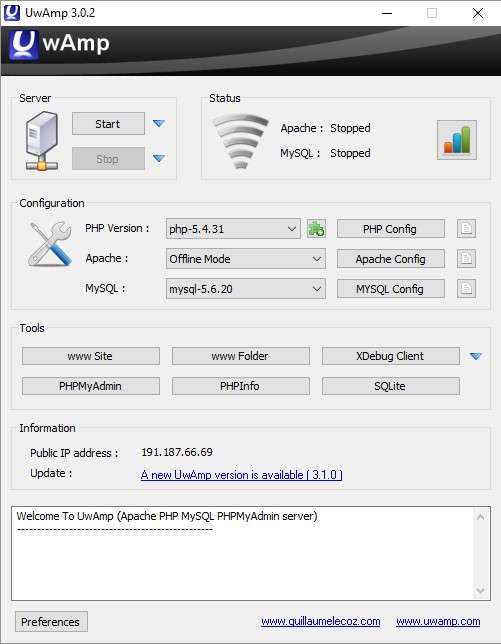
Task: Open the statistics bar chart icon
Action: [x=457, y=140]
